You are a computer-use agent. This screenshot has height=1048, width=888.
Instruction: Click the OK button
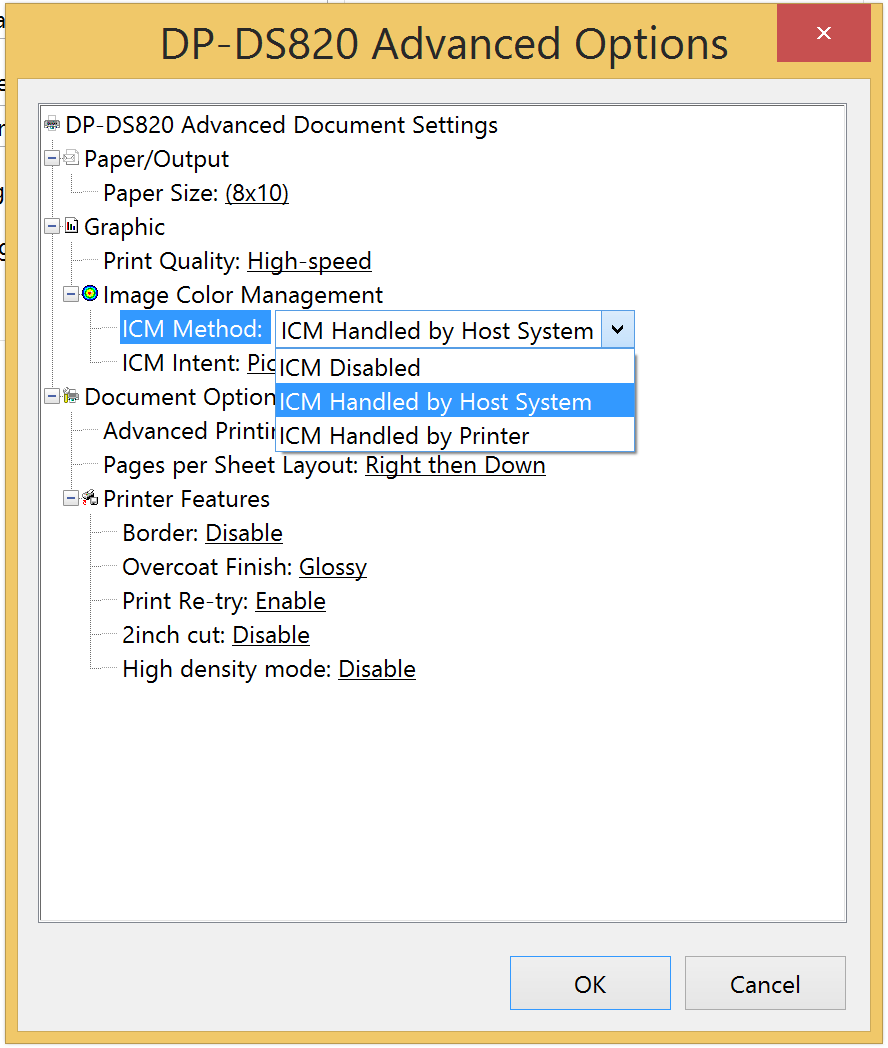590,983
